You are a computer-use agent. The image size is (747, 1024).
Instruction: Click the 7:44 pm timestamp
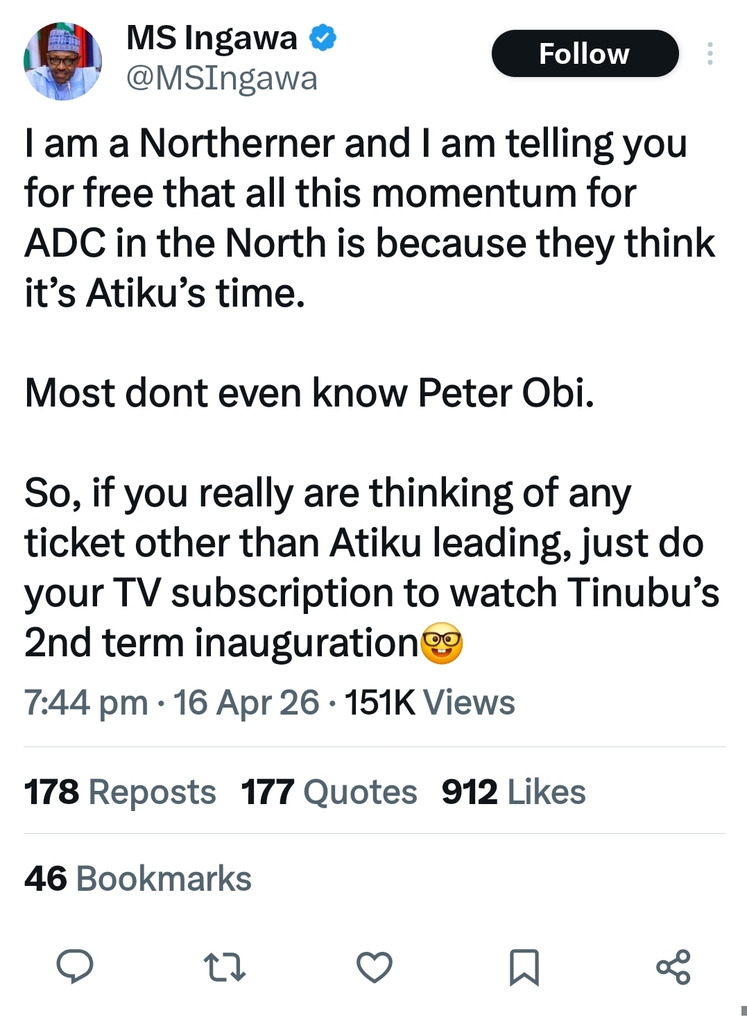tap(85, 702)
